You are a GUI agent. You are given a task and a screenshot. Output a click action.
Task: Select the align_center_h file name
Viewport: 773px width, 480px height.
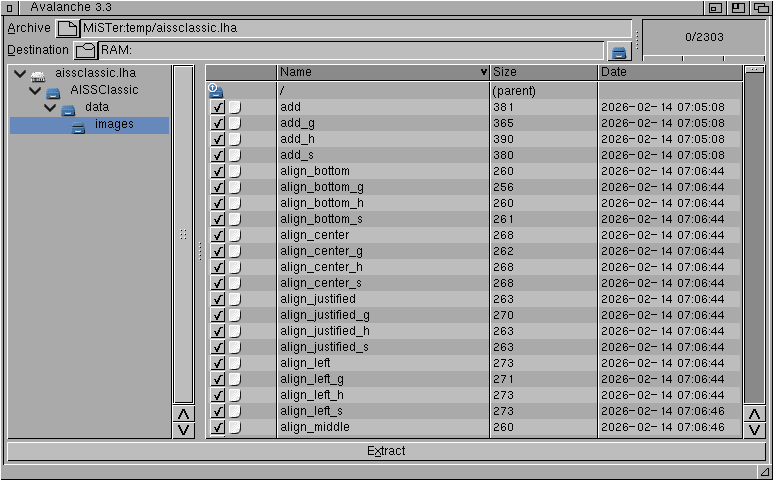click(321, 267)
